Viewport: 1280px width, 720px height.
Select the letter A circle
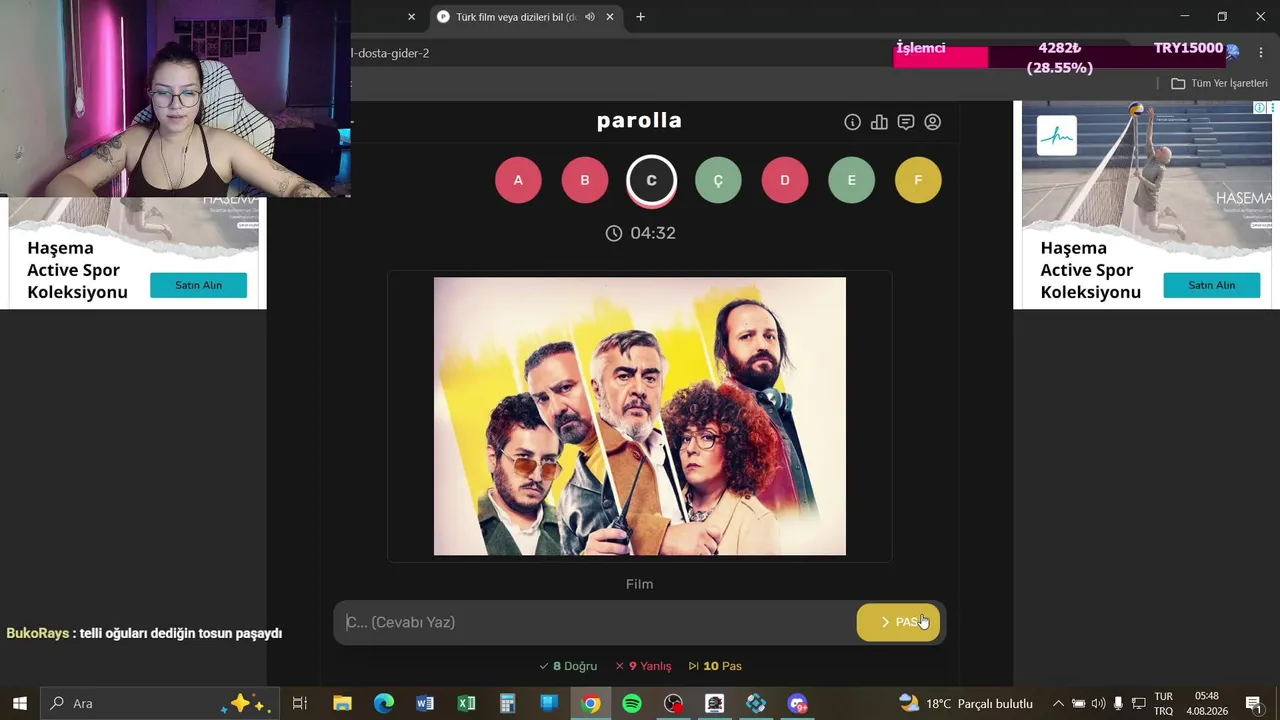[x=518, y=180]
